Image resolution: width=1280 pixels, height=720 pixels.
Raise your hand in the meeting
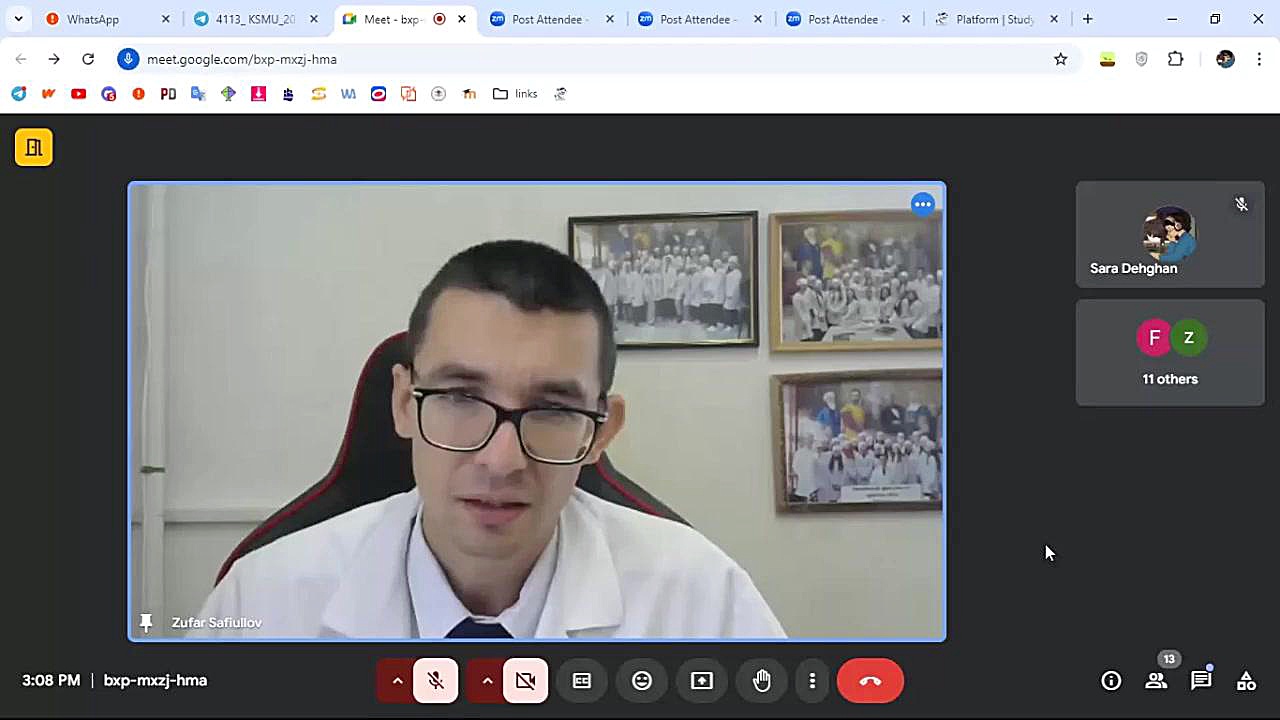pos(762,681)
